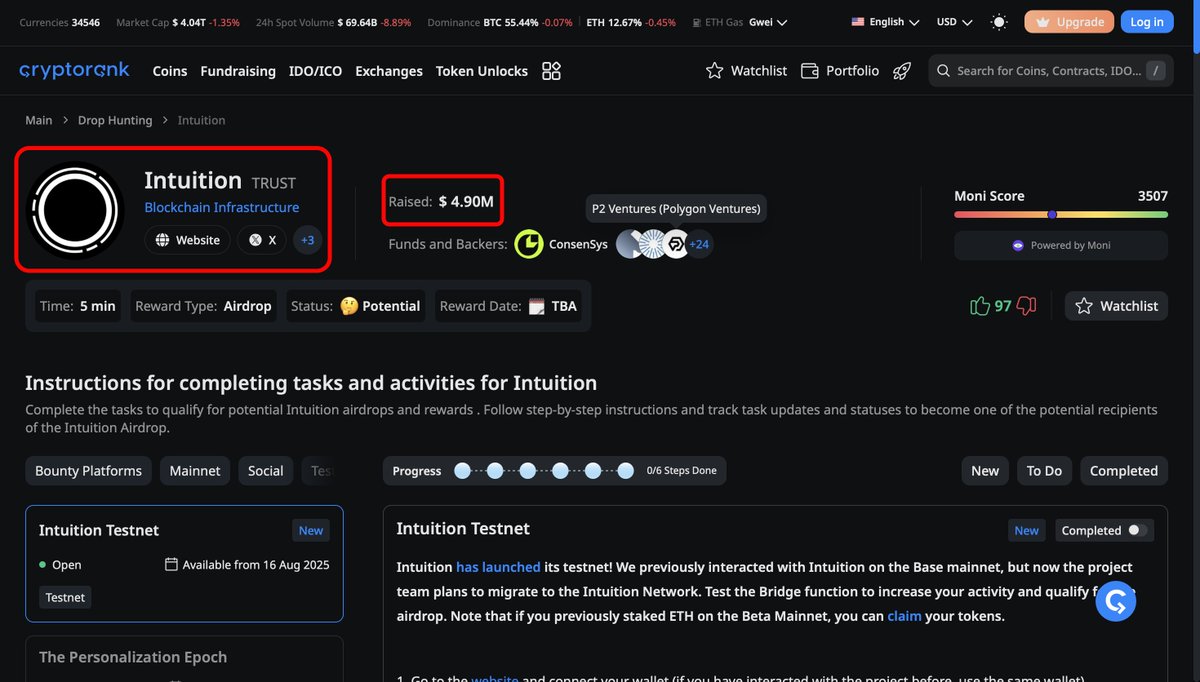Click the floating blue G chat icon
1200x682 pixels.
1116,602
